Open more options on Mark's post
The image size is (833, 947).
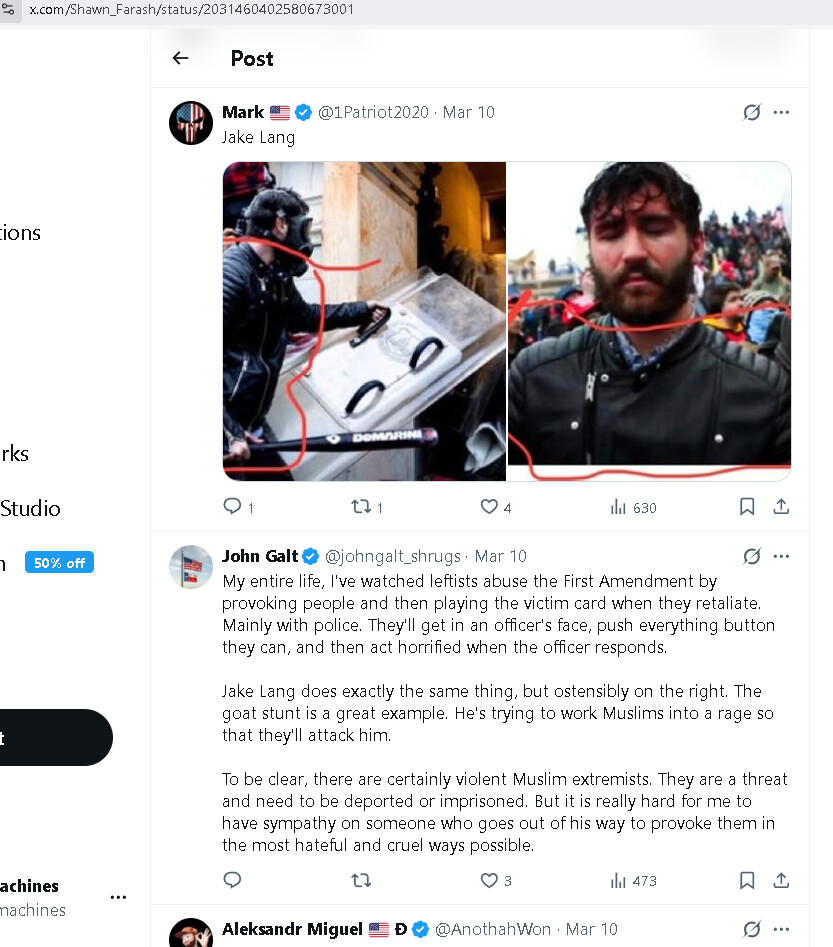pyautogui.click(x=781, y=112)
